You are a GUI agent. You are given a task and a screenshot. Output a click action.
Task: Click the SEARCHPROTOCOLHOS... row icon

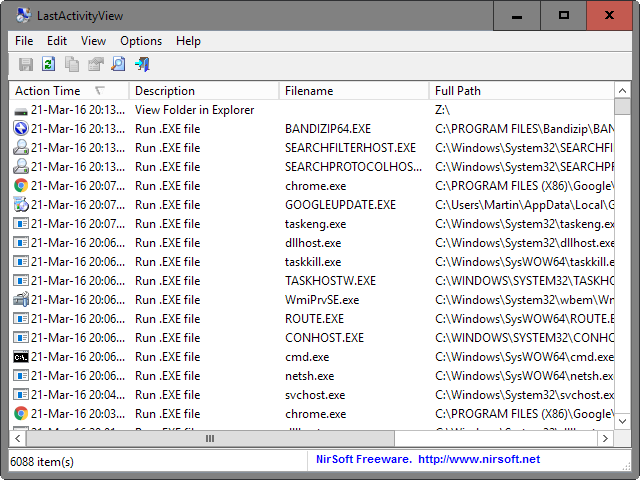tap(20, 167)
